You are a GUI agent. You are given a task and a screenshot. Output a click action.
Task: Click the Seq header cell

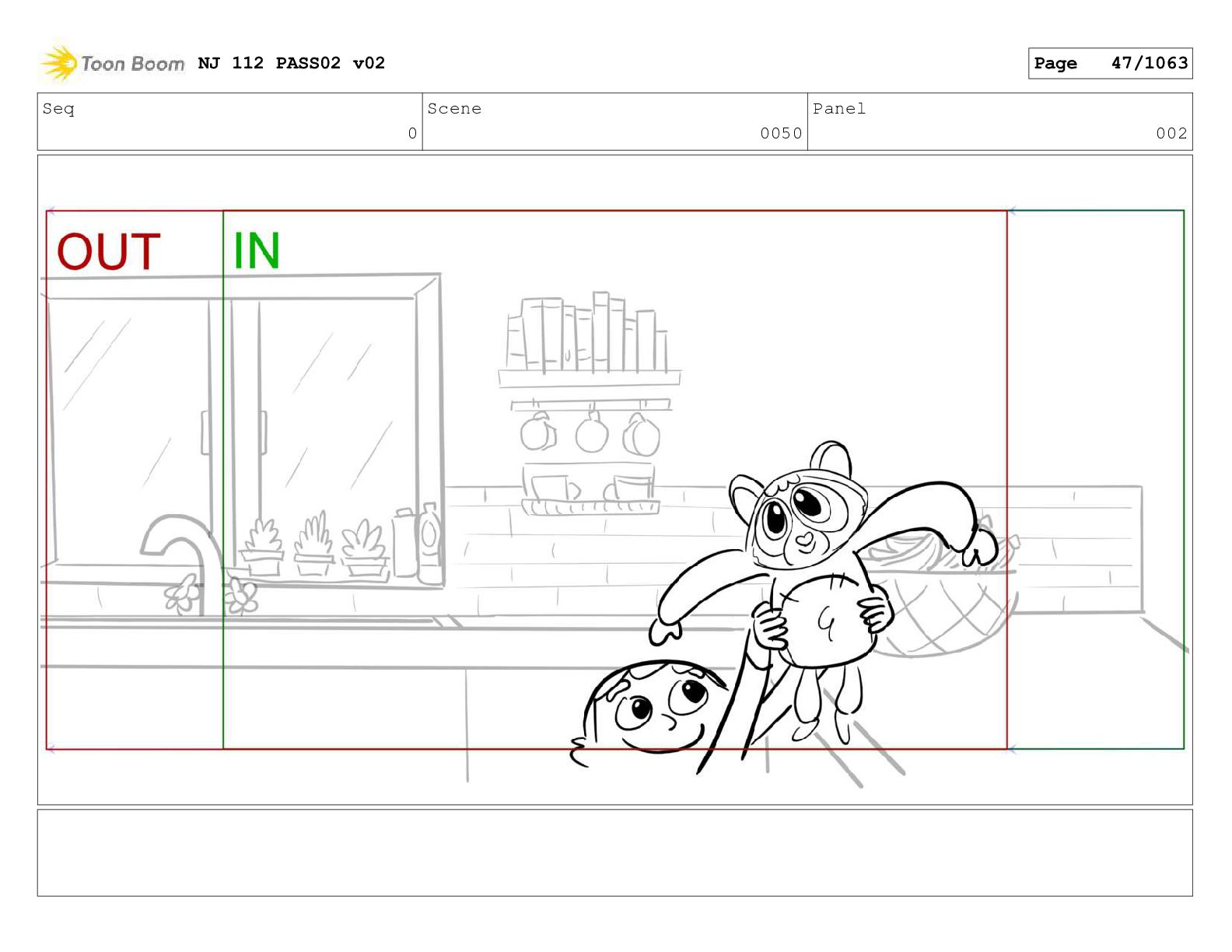point(229,121)
